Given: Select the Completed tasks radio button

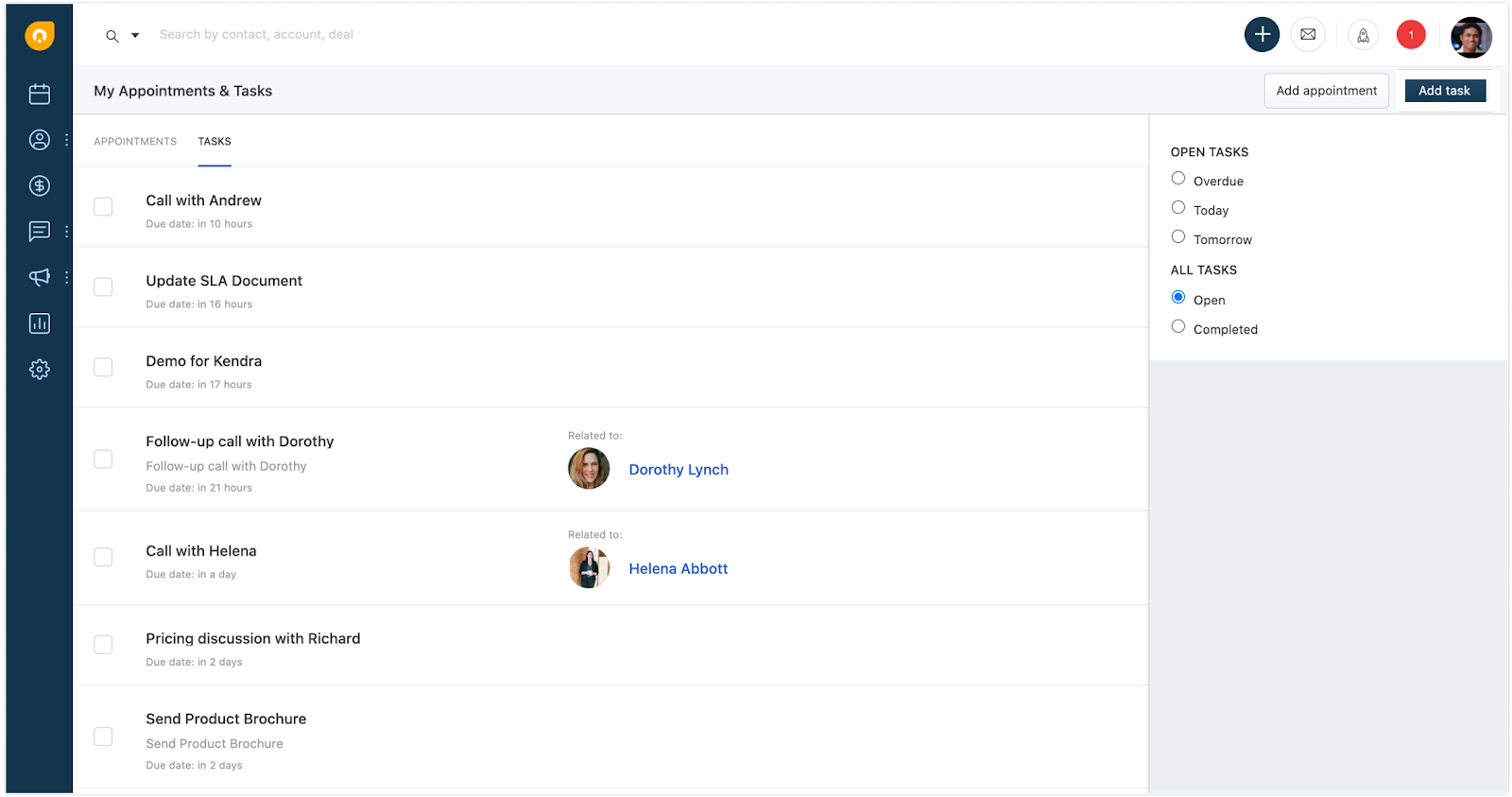Looking at the screenshot, I should pyautogui.click(x=1178, y=327).
